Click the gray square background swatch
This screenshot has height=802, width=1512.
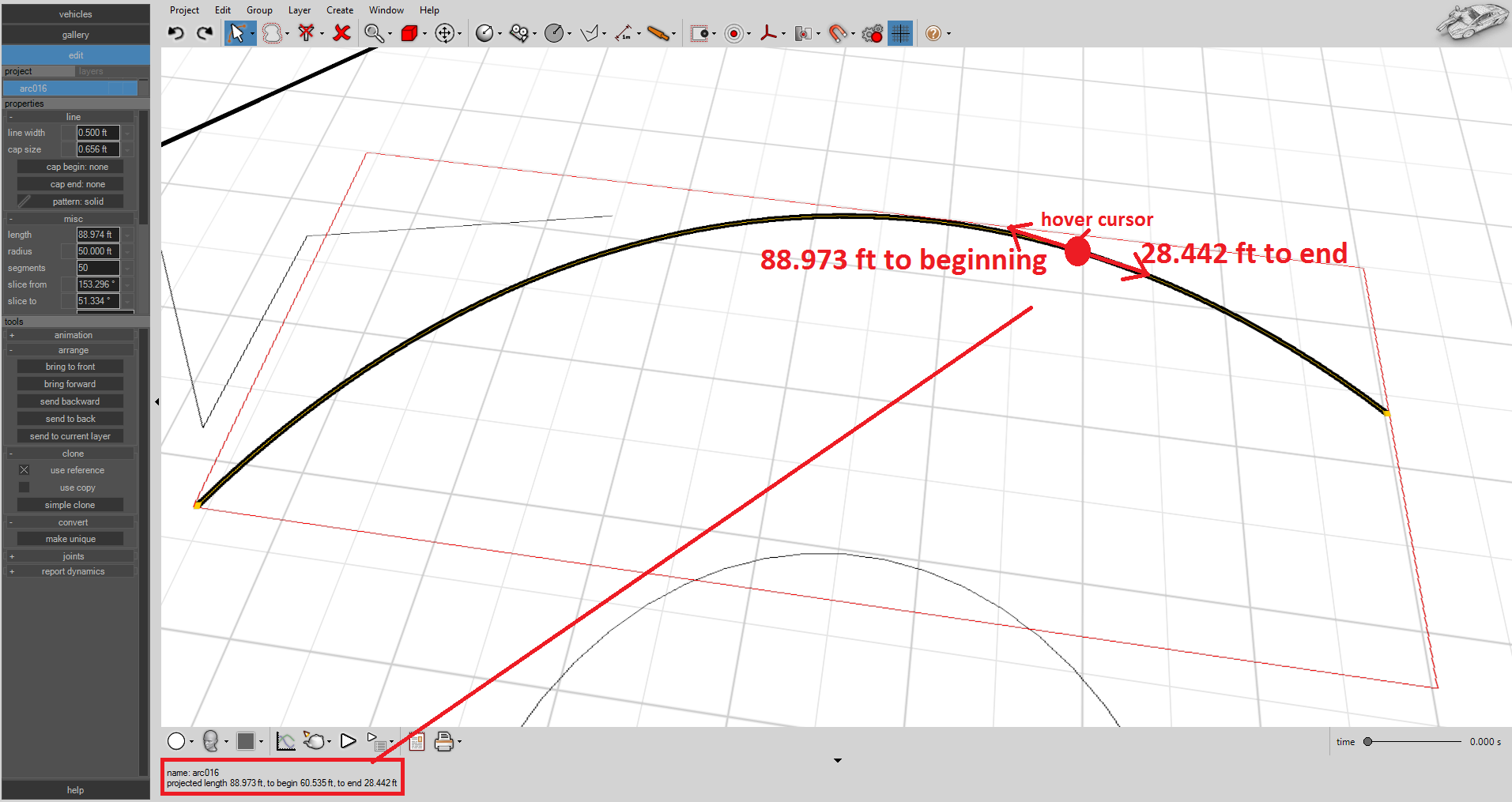tap(246, 741)
